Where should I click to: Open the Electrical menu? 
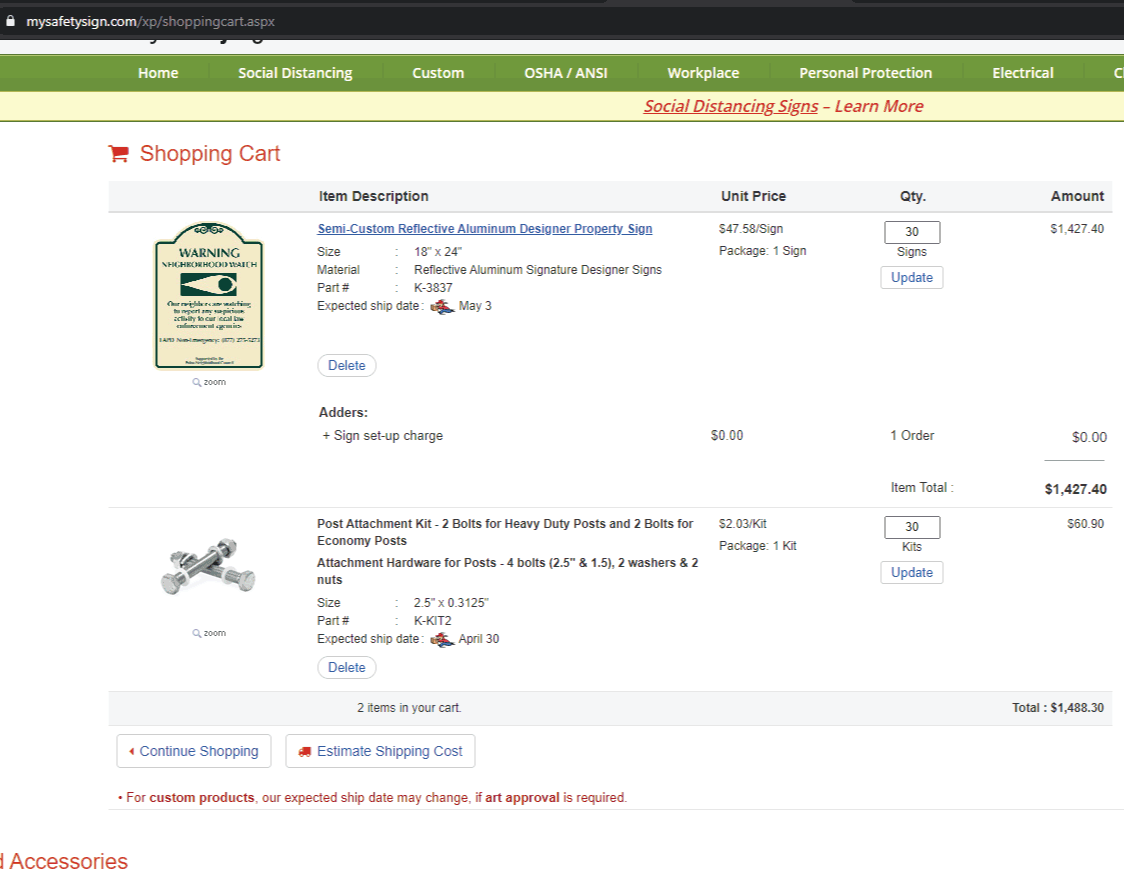coord(1022,73)
